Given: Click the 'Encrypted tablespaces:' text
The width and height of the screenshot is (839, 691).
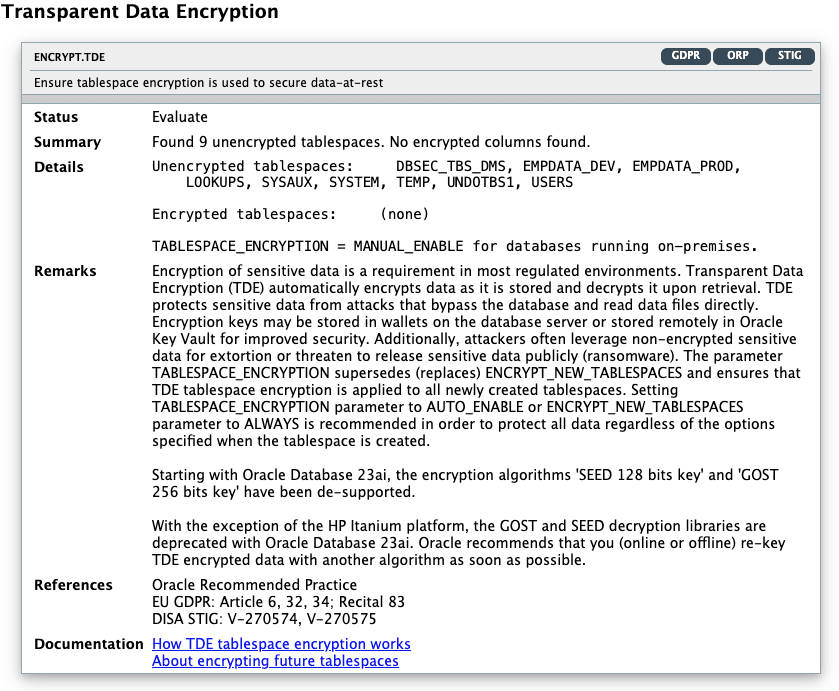Looking at the screenshot, I should (244, 215).
